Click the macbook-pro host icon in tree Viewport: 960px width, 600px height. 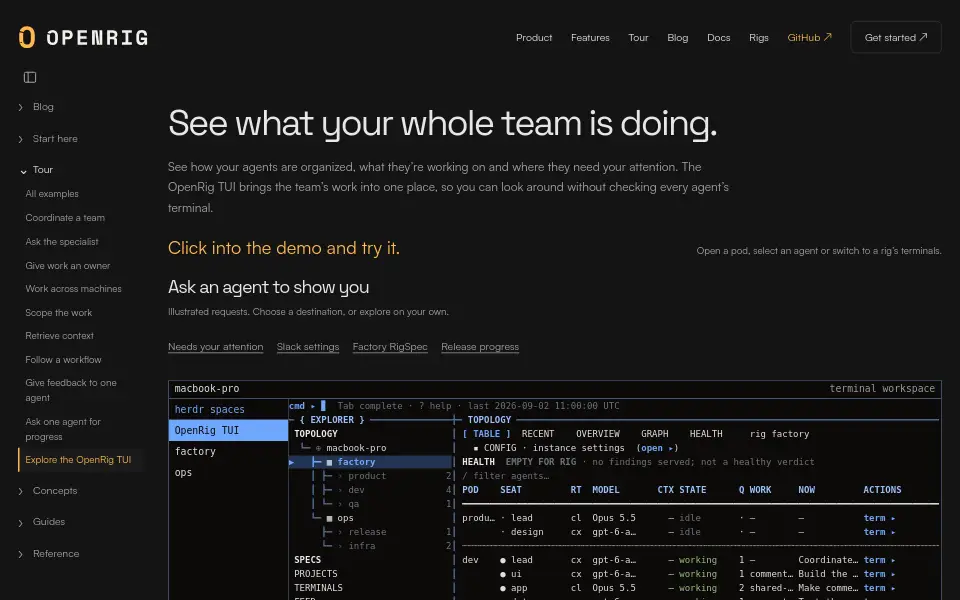(318, 448)
